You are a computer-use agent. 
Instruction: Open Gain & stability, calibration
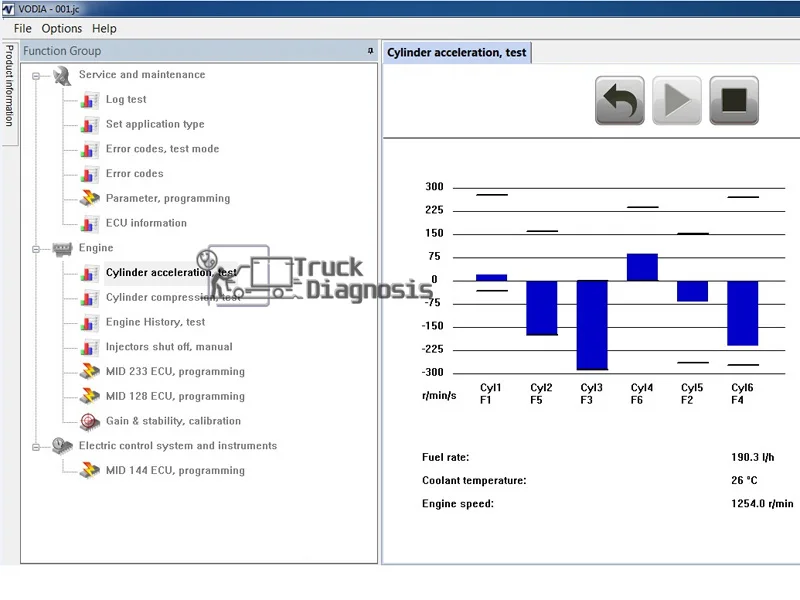click(173, 421)
